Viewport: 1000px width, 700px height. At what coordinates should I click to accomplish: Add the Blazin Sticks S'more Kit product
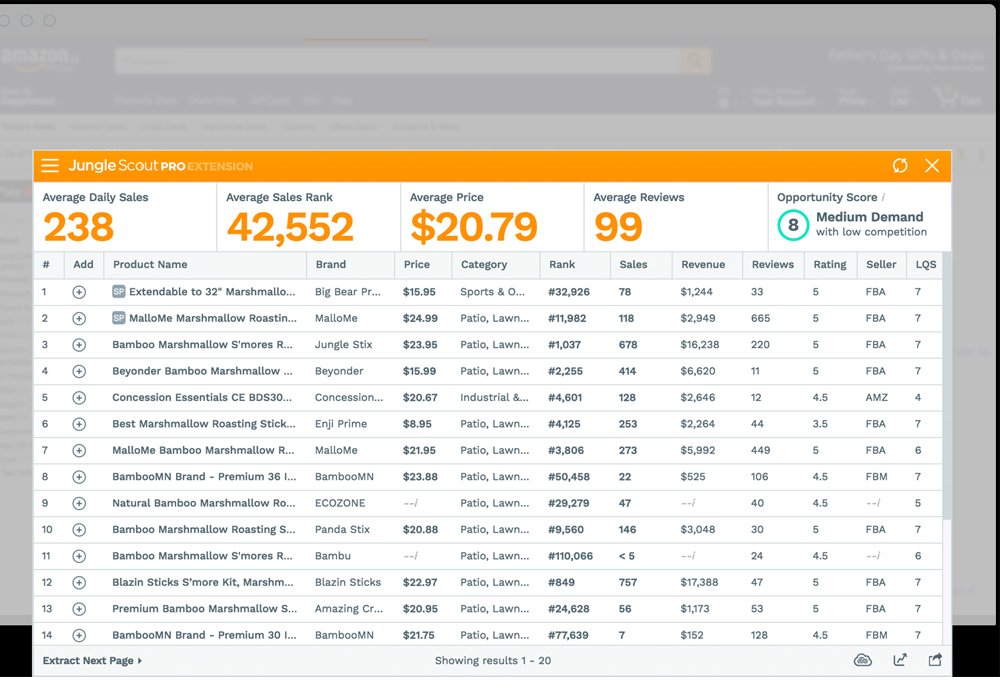79,583
